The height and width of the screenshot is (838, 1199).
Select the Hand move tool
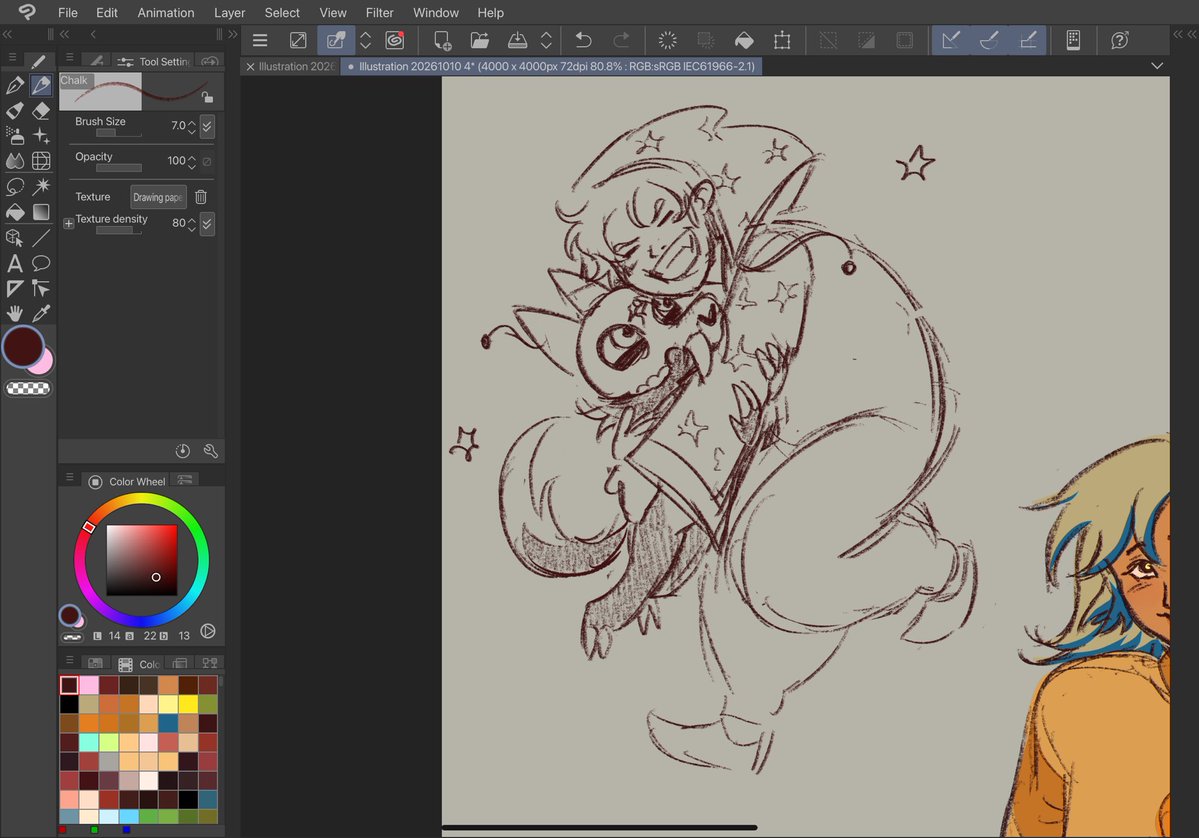[15, 313]
